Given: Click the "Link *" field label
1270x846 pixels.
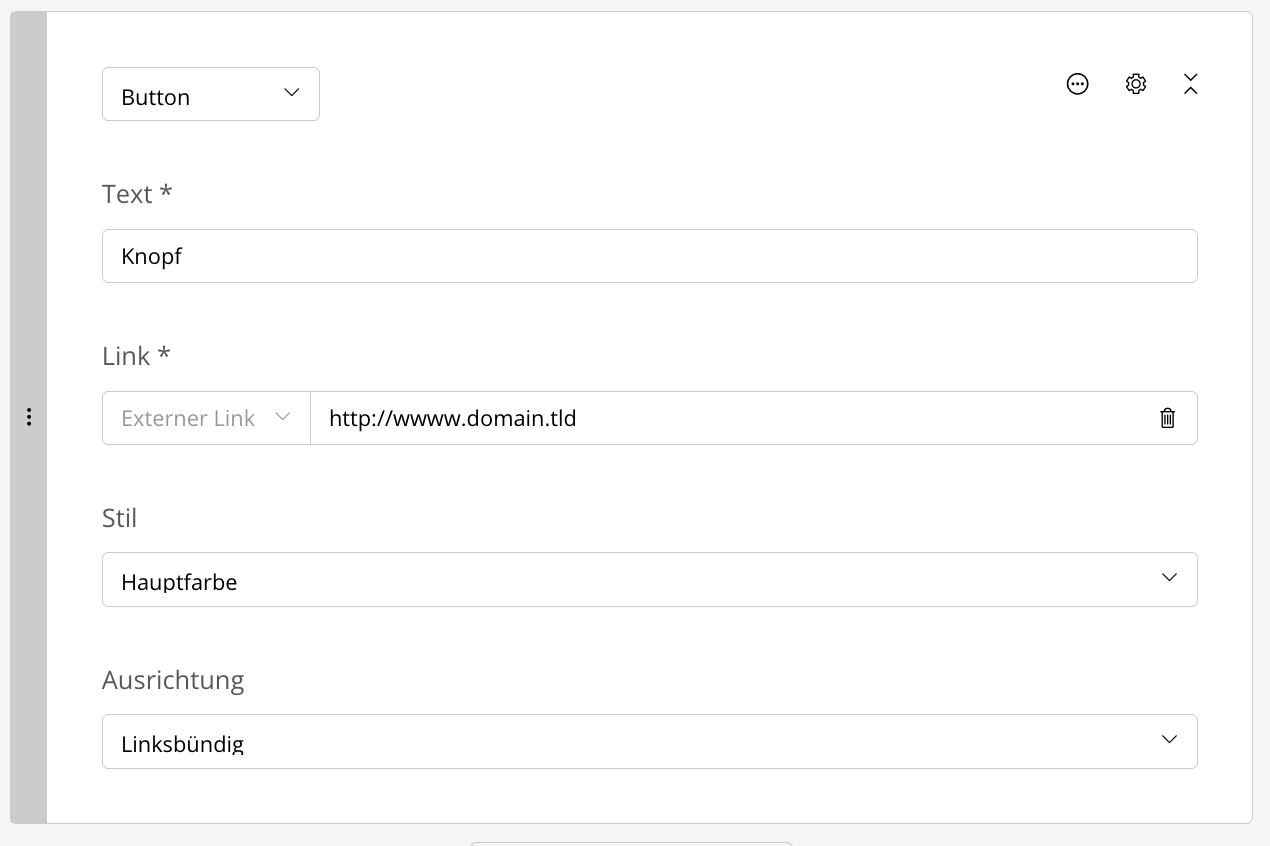Looking at the screenshot, I should [136, 356].
